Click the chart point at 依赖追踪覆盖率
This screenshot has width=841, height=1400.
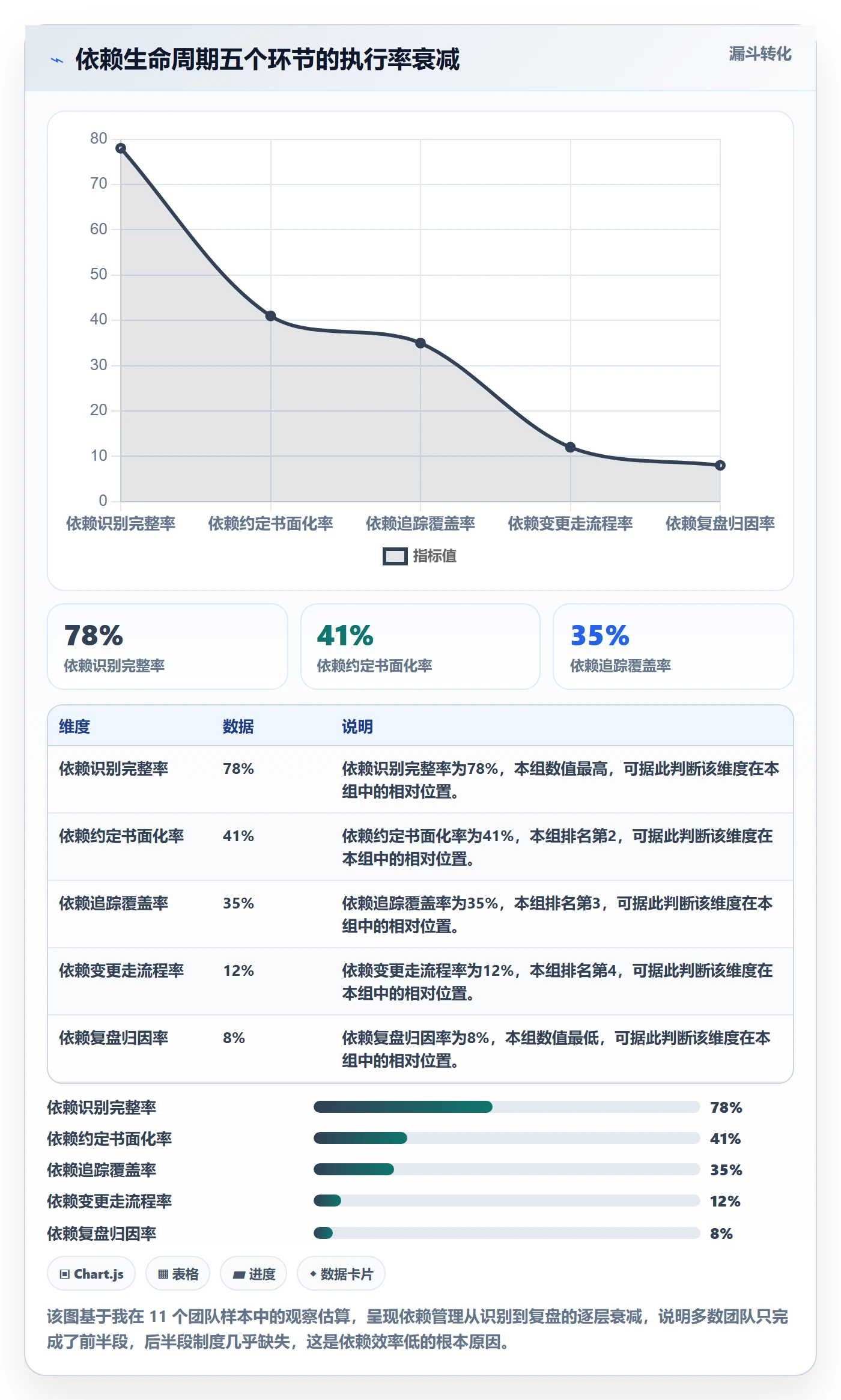[x=421, y=343]
